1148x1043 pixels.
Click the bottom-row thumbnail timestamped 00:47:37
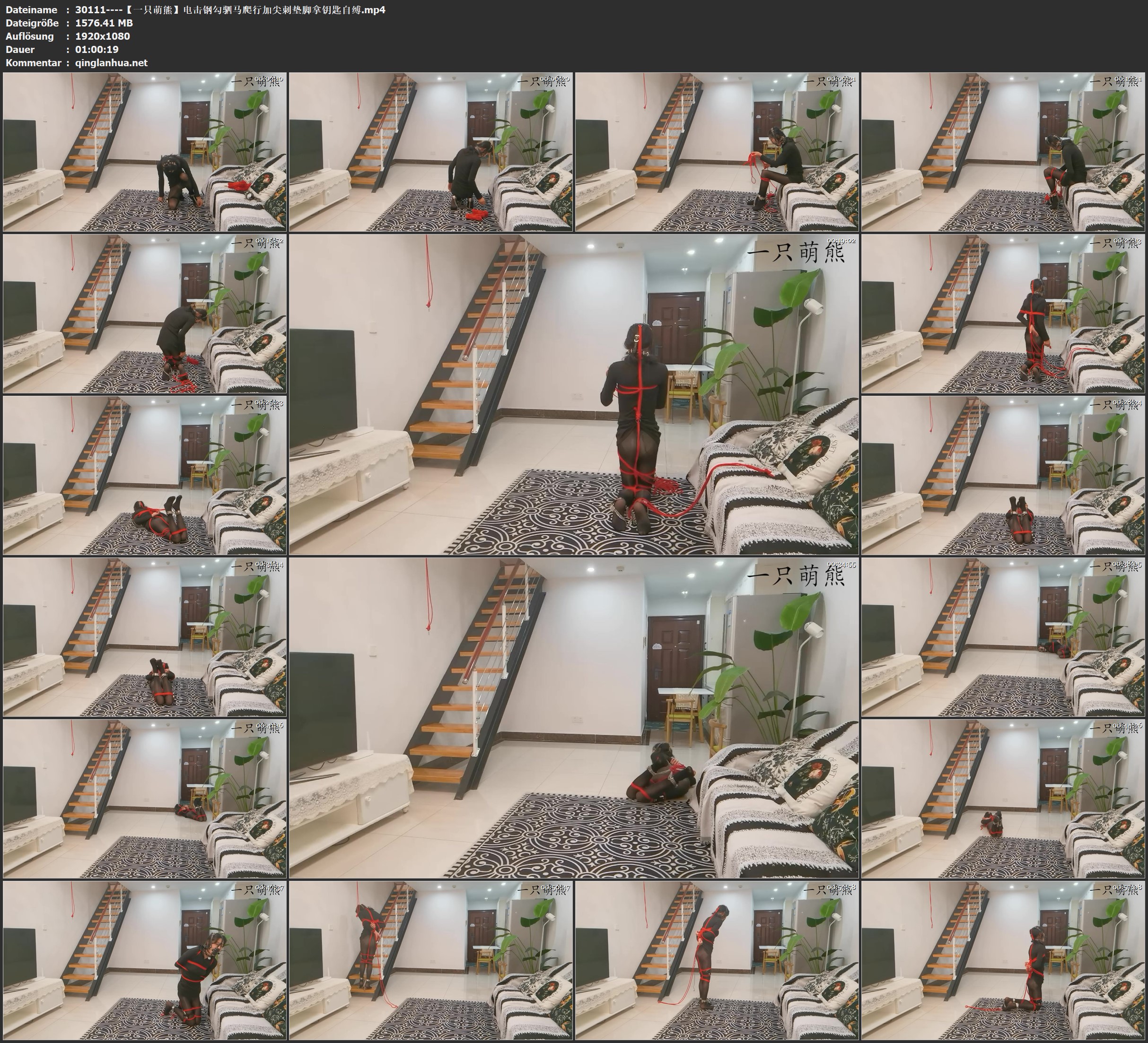145,960
